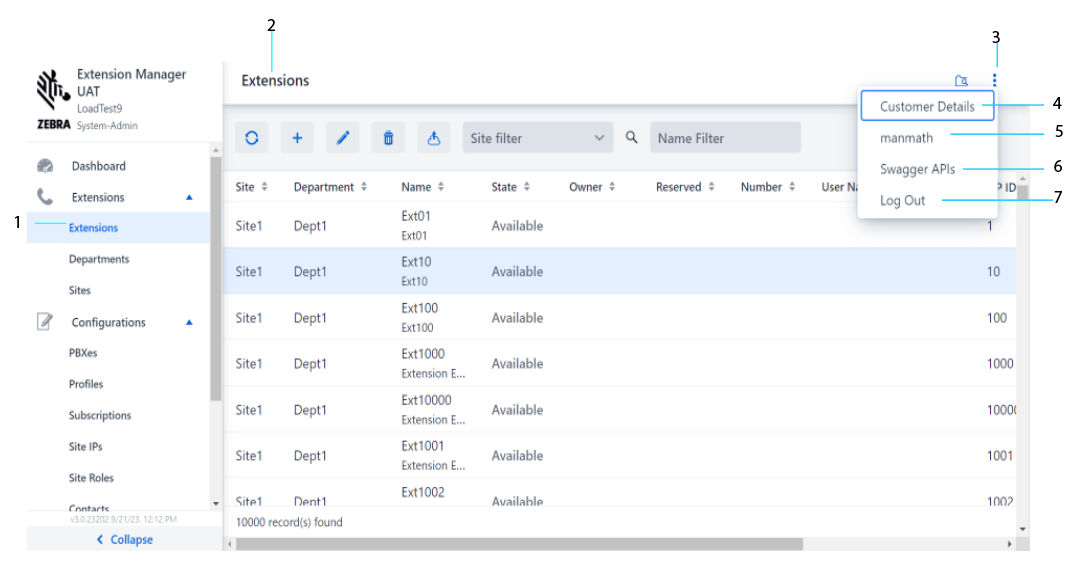Open Departments in the sidebar
1081x575 pixels.
click(x=99, y=259)
